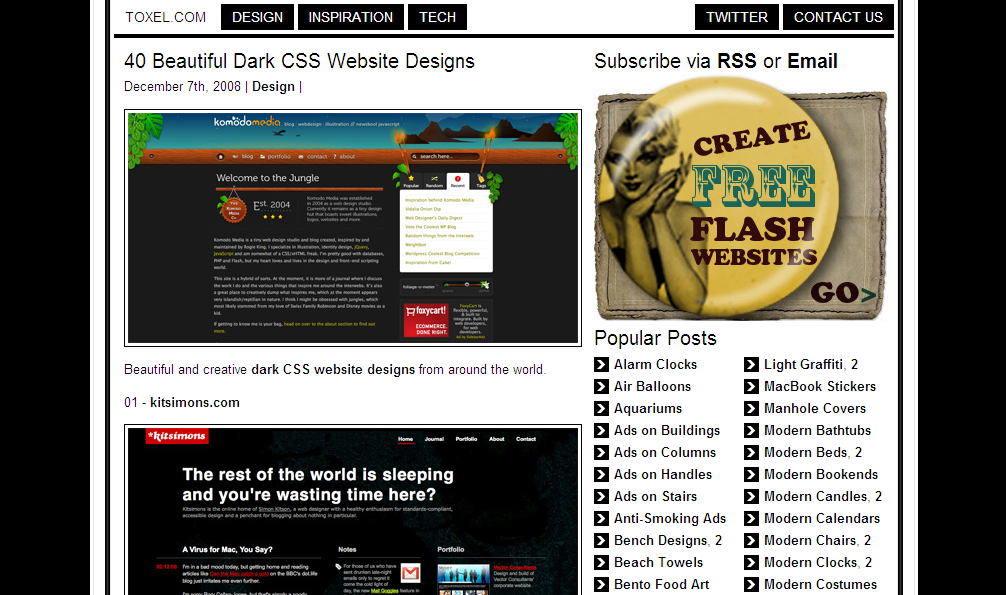Open the CONTACT US page

838,17
